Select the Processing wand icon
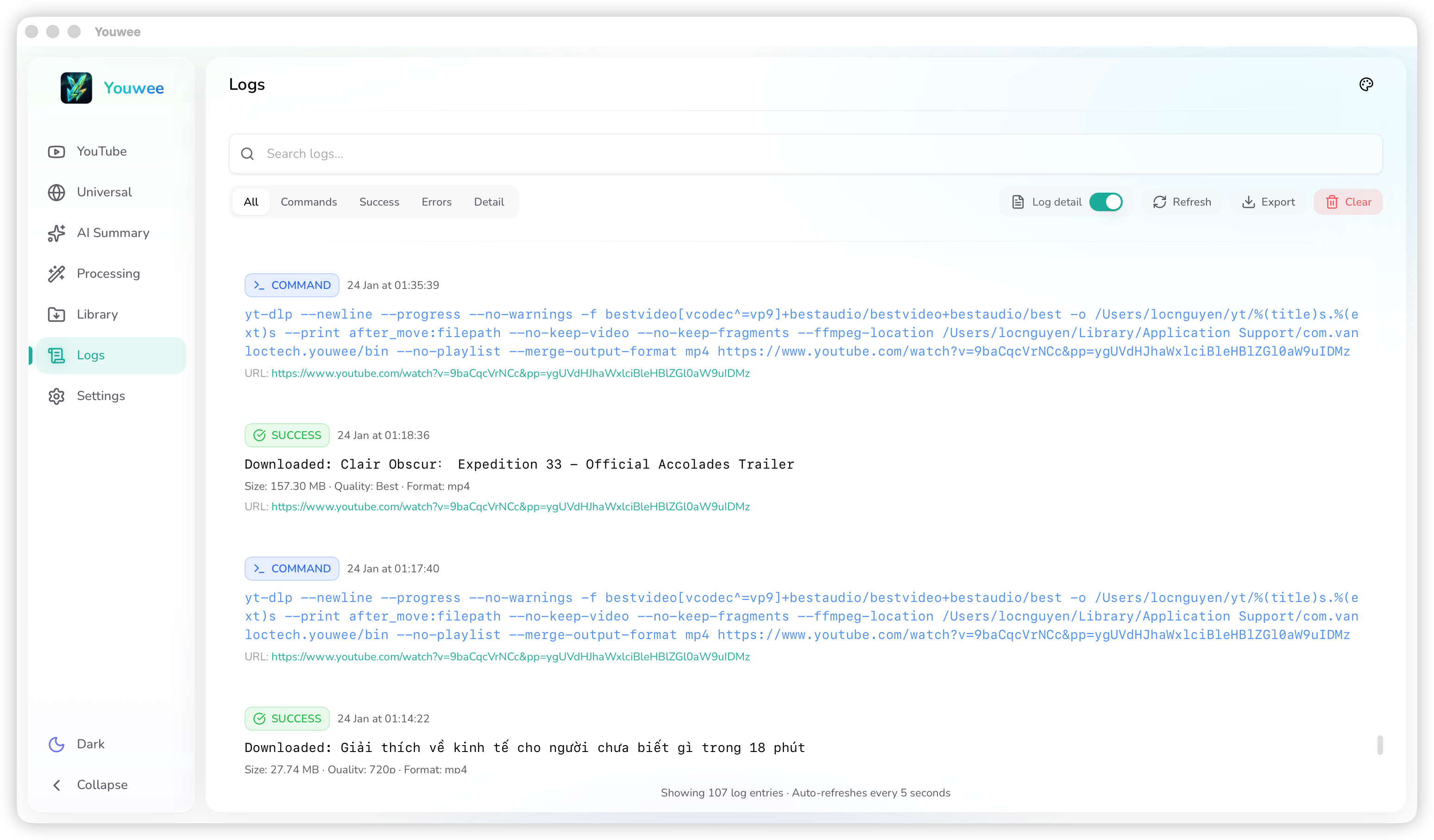 coord(57,274)
